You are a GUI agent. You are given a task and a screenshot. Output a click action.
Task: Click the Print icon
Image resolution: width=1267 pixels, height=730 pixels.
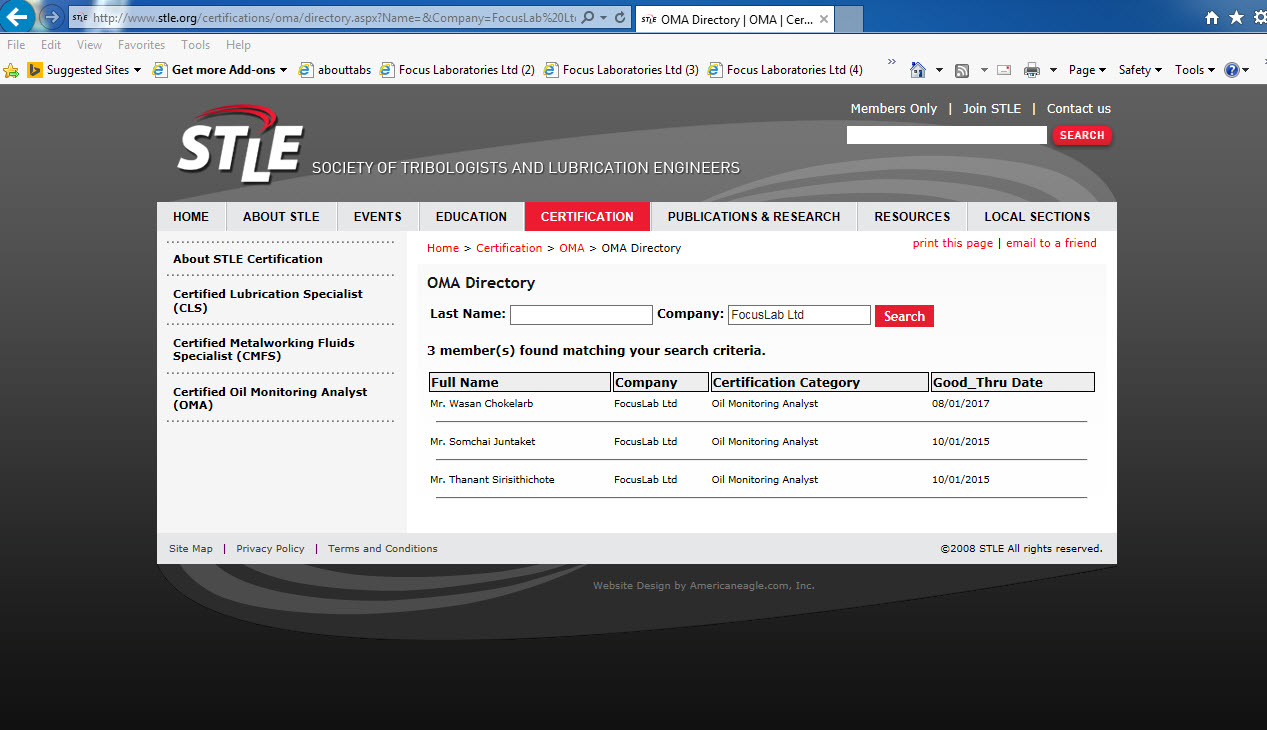point(1032,70)
